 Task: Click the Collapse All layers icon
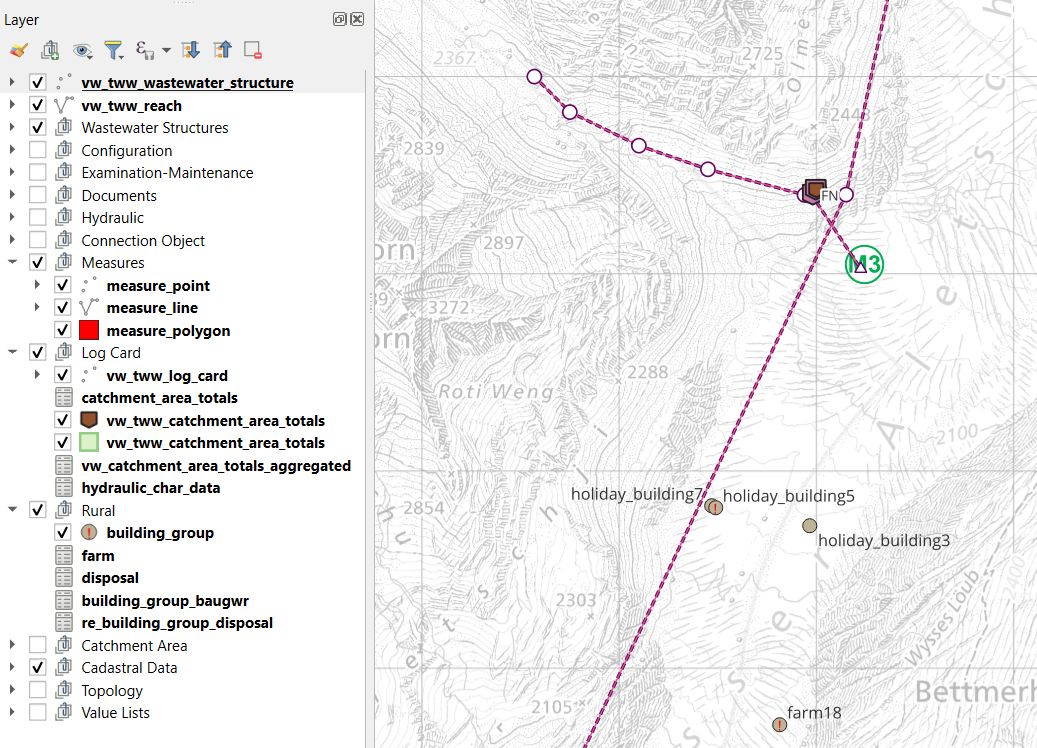221,49
